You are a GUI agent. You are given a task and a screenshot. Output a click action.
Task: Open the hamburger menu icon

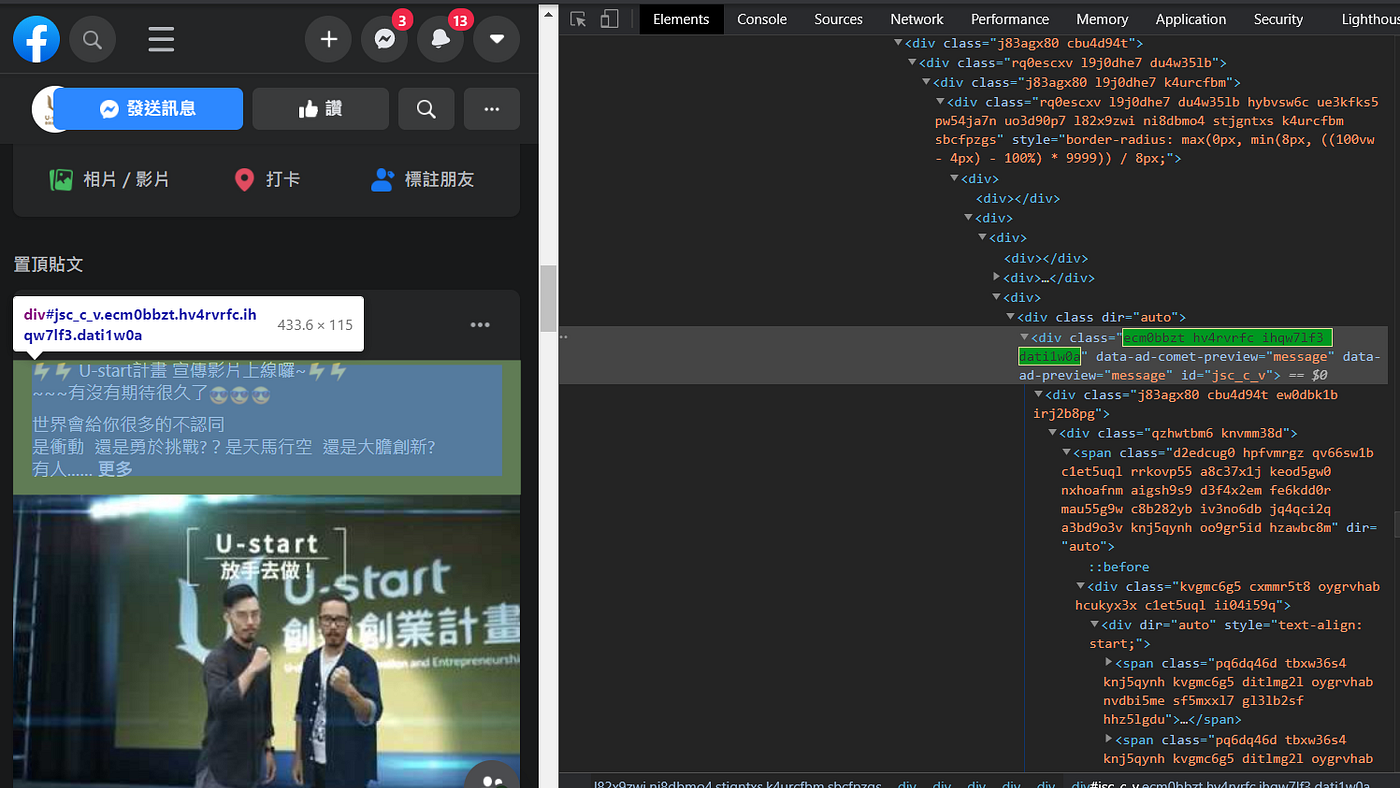(161, 40)
